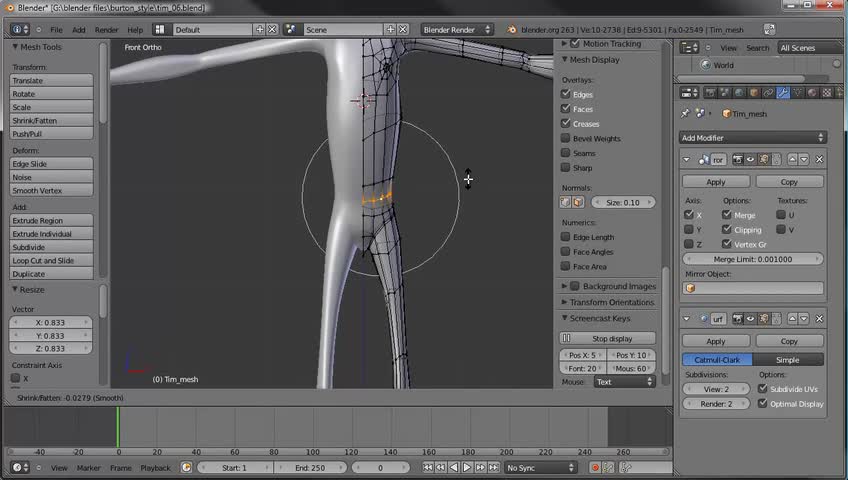The image size is (848, 480).
Task: Jump to the timeline's first frame
Action: tap(428, 467)
